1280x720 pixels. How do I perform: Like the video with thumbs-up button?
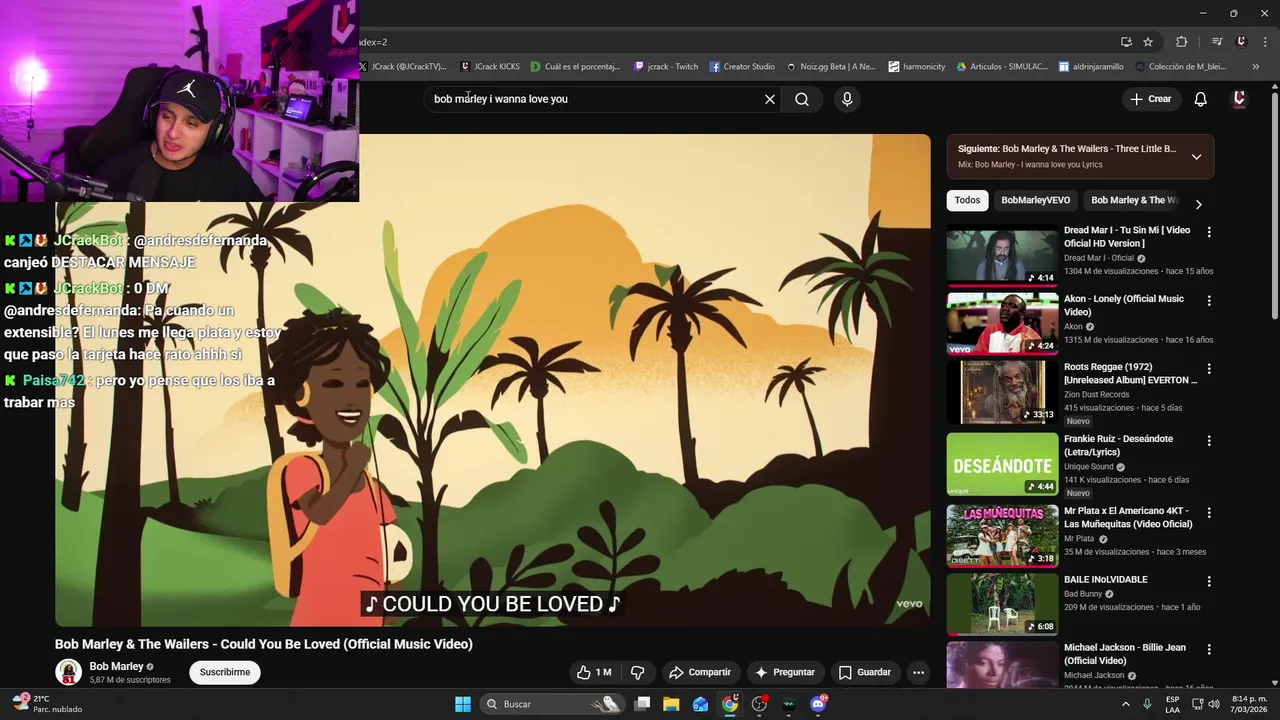coord(594,672)
